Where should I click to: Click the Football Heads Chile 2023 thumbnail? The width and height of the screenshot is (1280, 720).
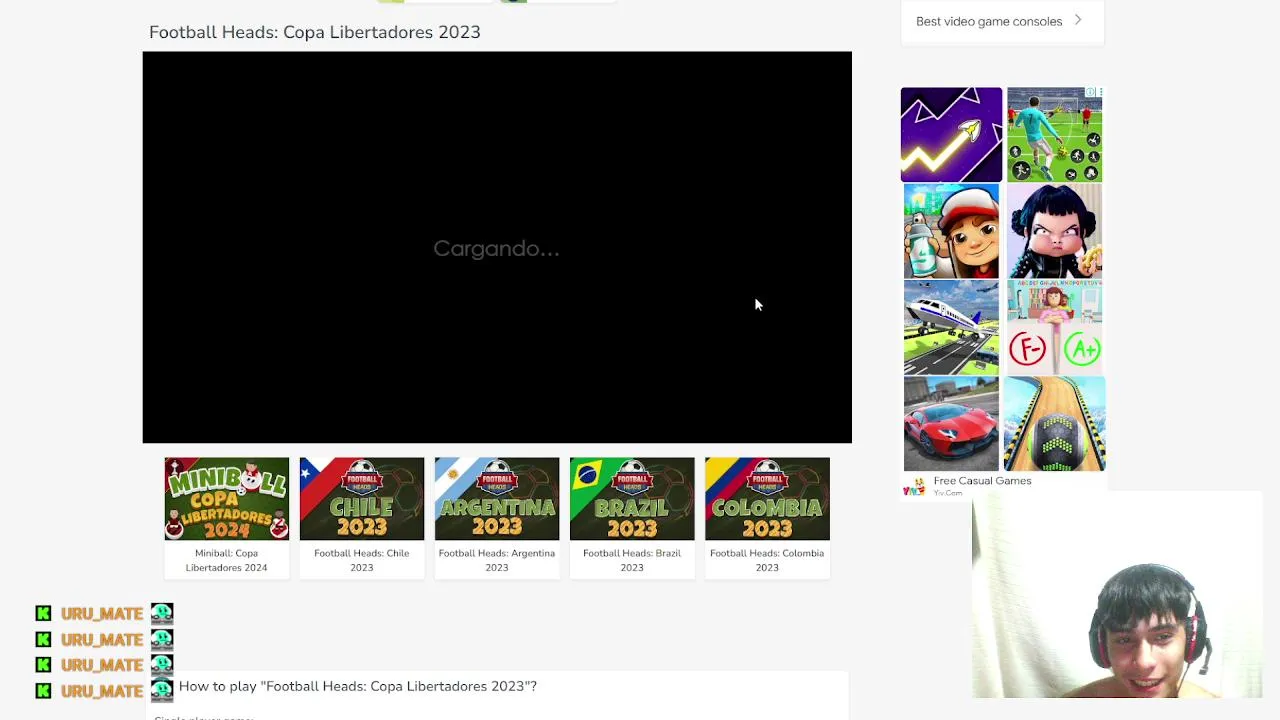[x=362, y=499]
